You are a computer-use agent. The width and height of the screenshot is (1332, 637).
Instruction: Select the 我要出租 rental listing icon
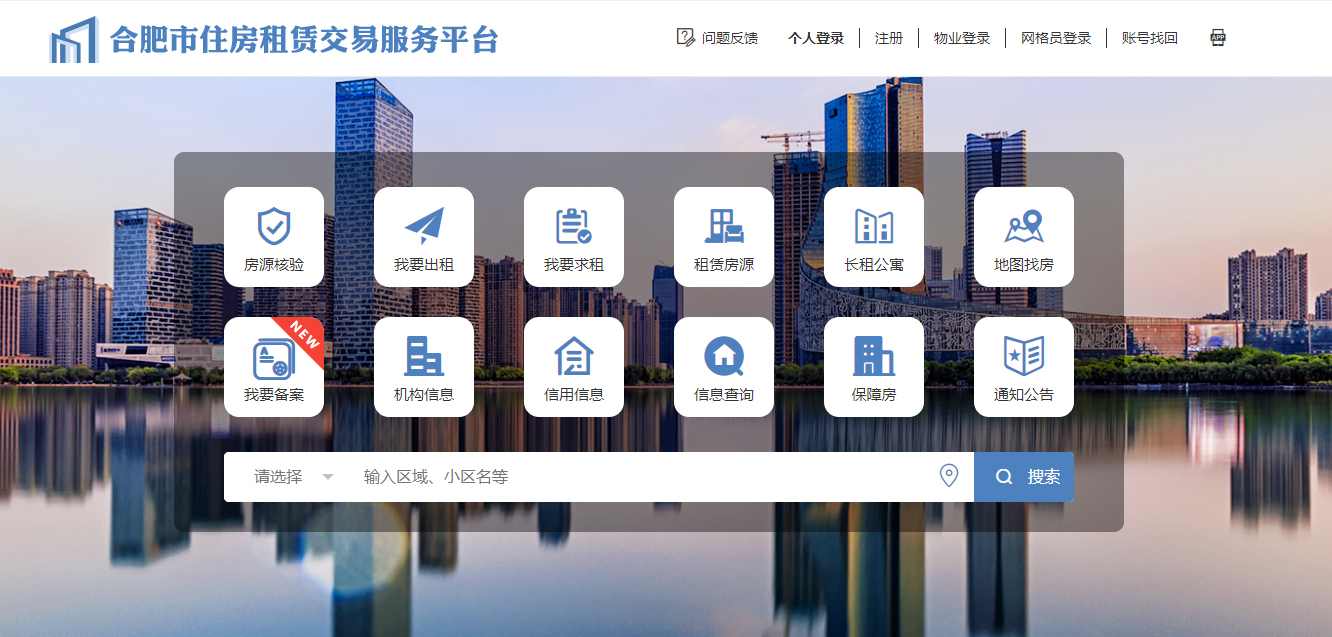[x=424, y=237]
